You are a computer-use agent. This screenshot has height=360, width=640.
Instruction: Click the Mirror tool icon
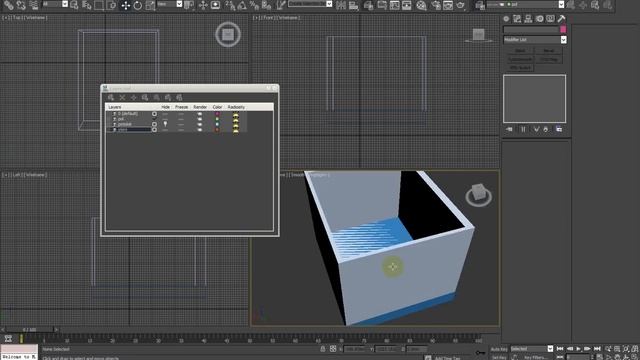pos(341,5)
